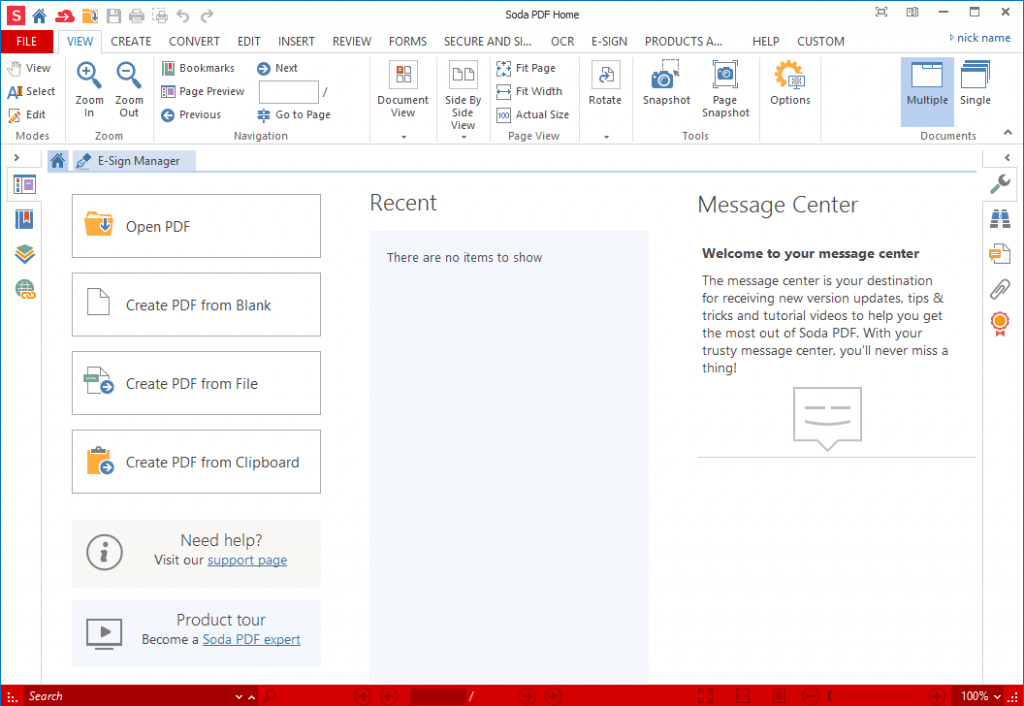1024x706 pixels.
Task: Switch to the CREATE tab
Action: point(131,41)
